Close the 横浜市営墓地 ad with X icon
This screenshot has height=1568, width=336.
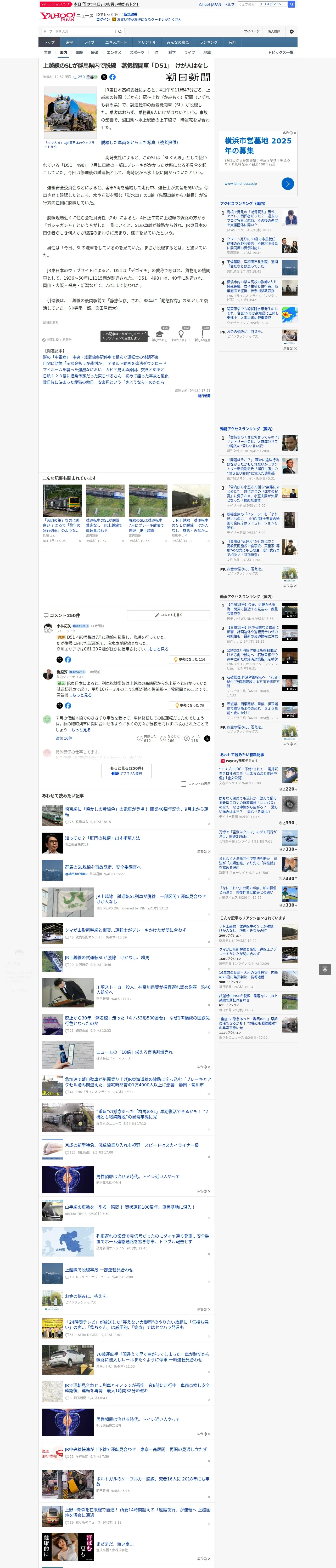tap(295, 133)
